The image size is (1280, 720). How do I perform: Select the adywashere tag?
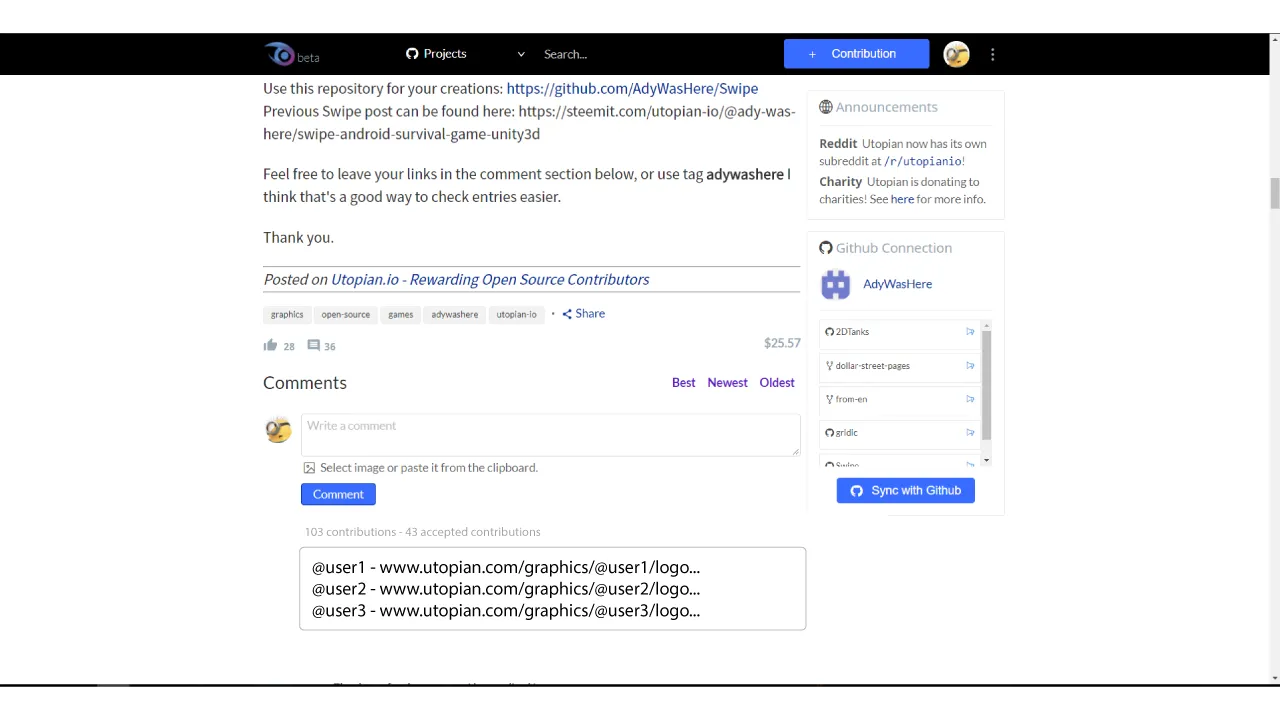coord(455,314)
